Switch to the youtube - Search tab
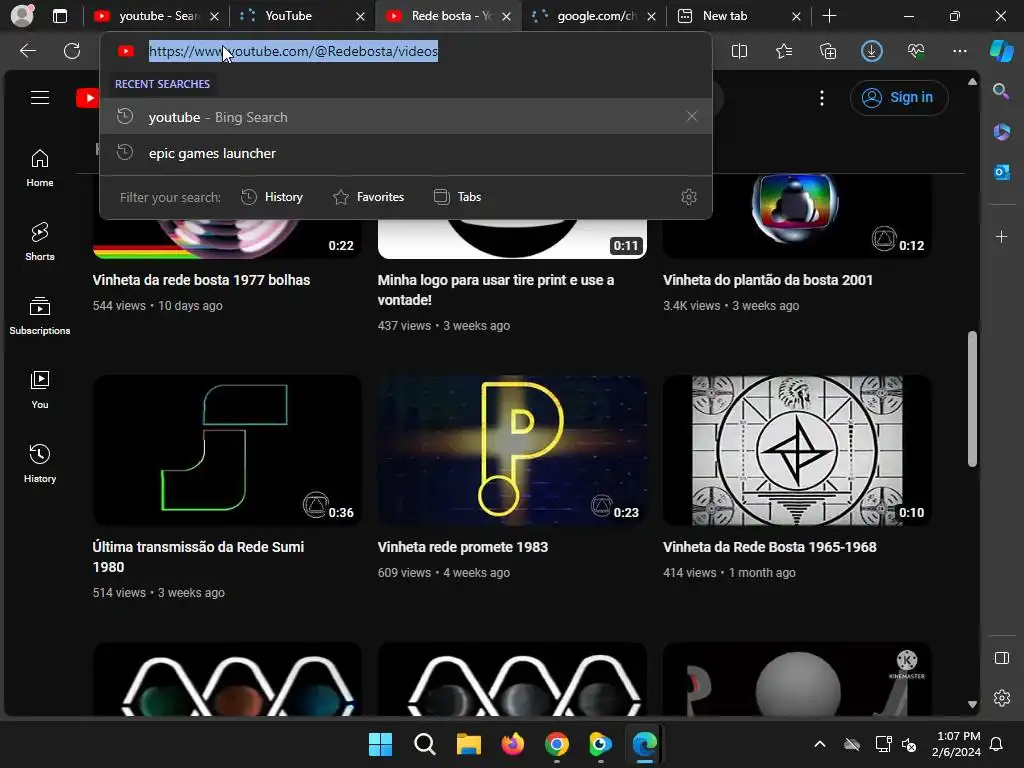Screen dimensions: 1024x768 point(157,16)
